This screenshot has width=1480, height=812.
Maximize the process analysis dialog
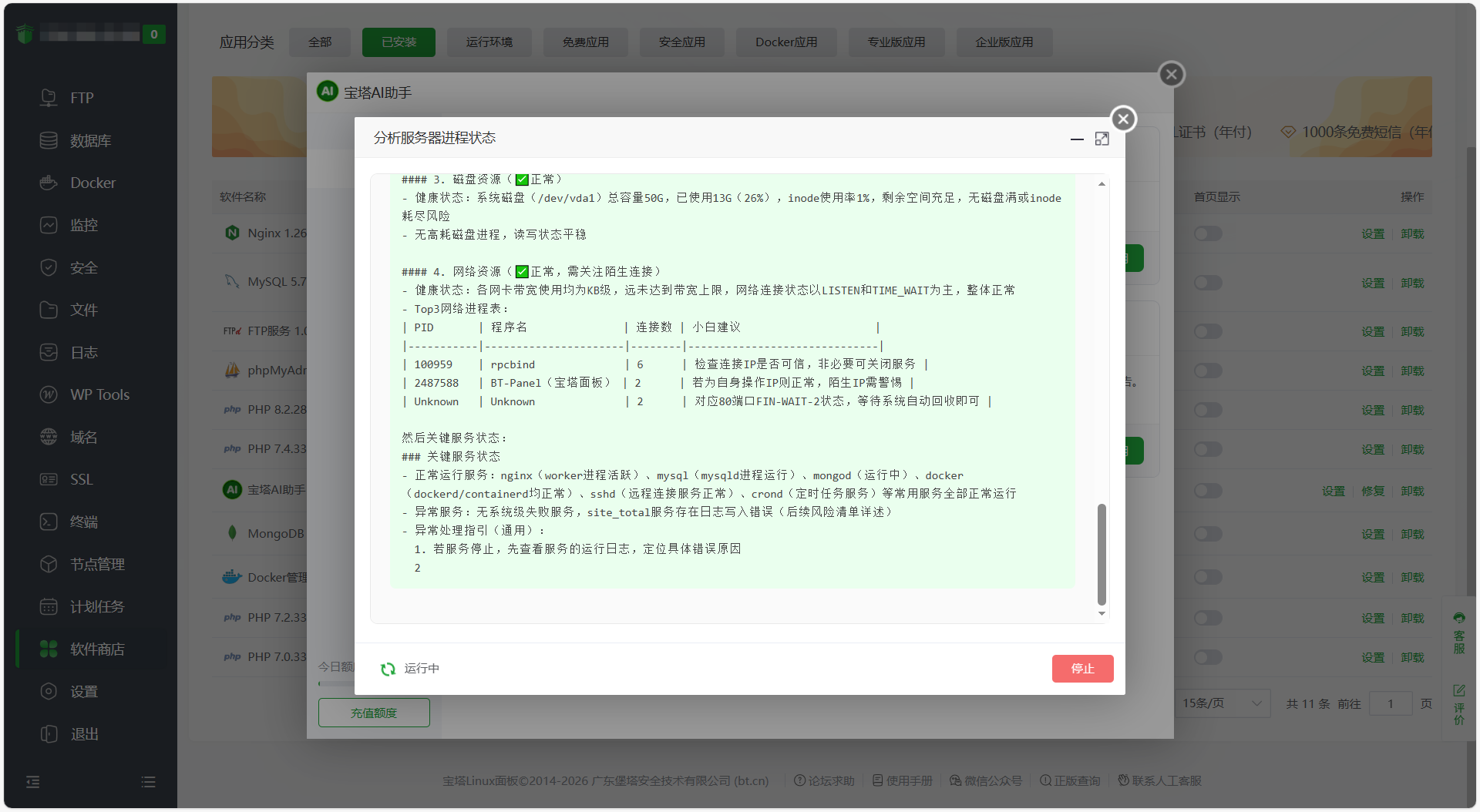[x=1102, y=139]
